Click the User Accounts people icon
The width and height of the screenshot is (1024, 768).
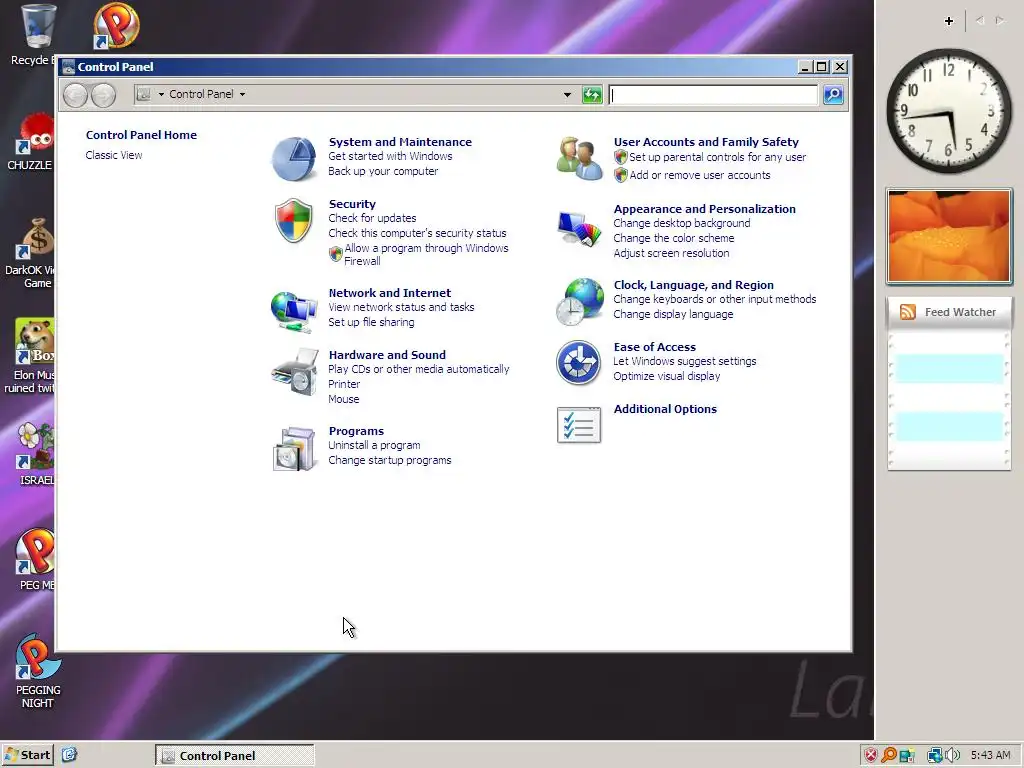point(579,159)
